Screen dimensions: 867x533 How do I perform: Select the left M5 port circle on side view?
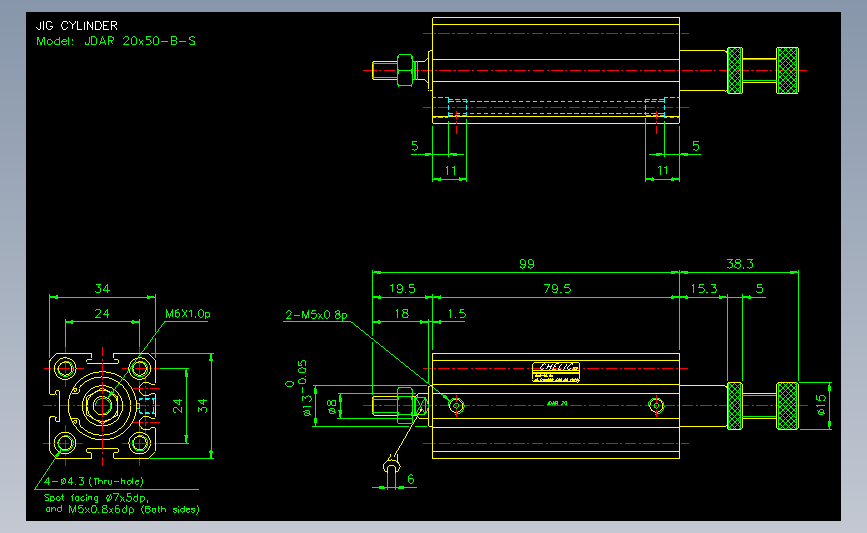456,406
